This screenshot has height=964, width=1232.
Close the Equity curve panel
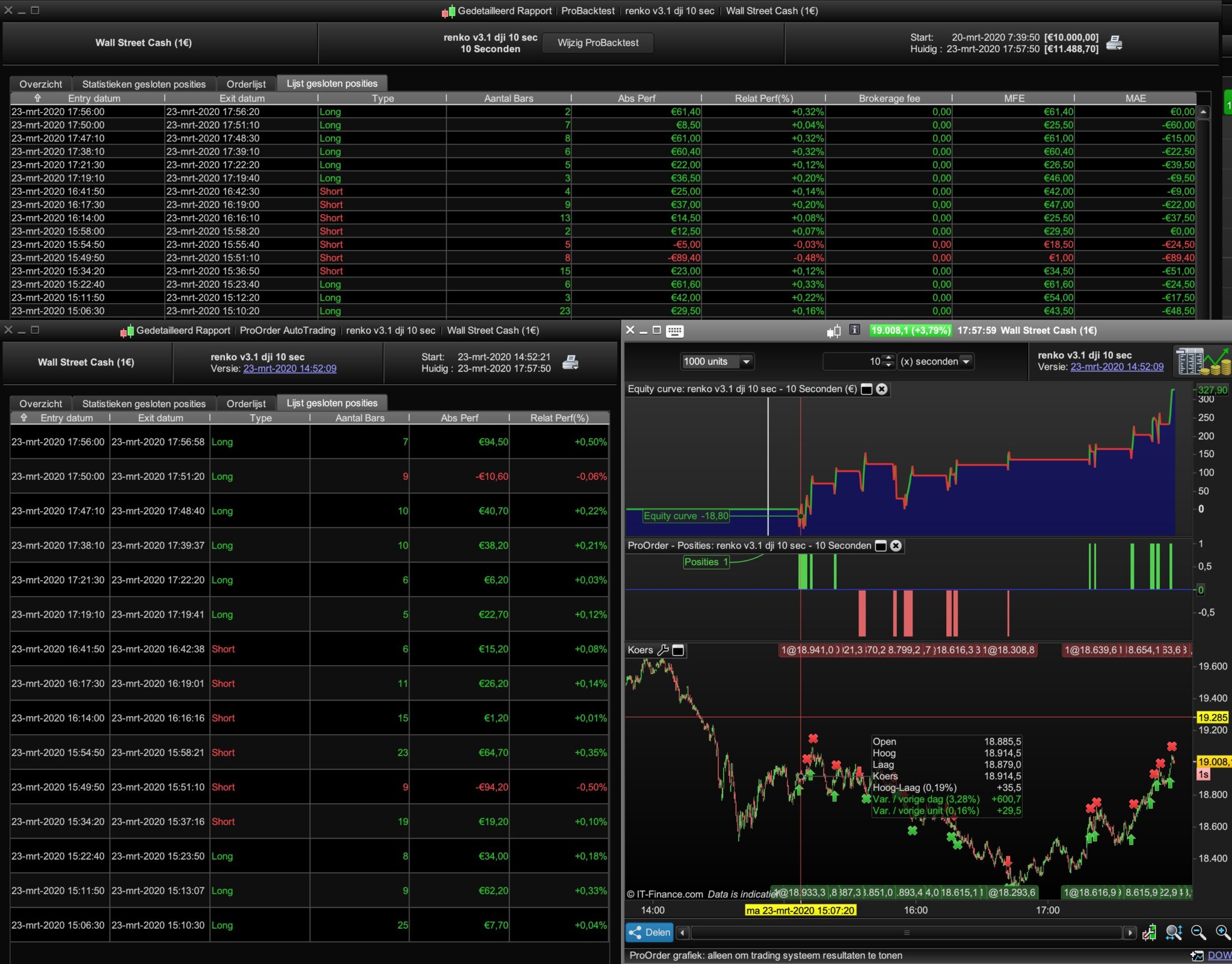(882, 389)
